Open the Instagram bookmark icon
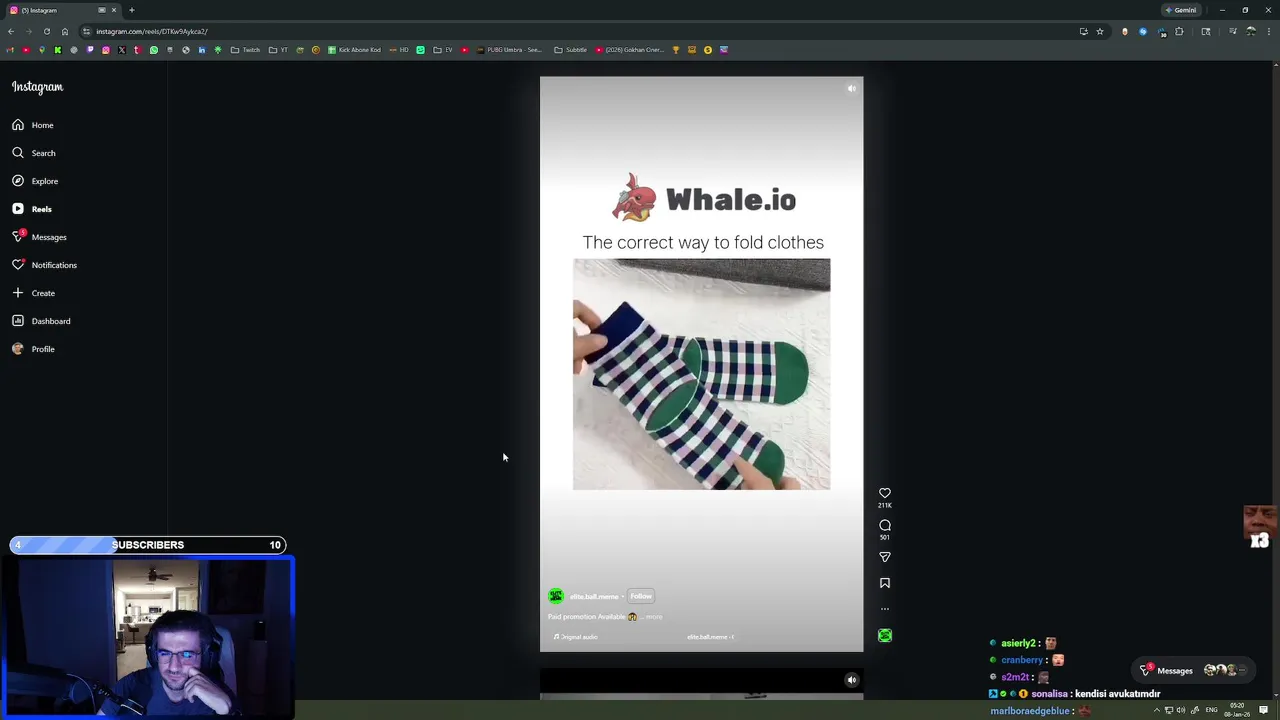The width and height of the screenshot is (1280, 720). click(x=106, y=49)
